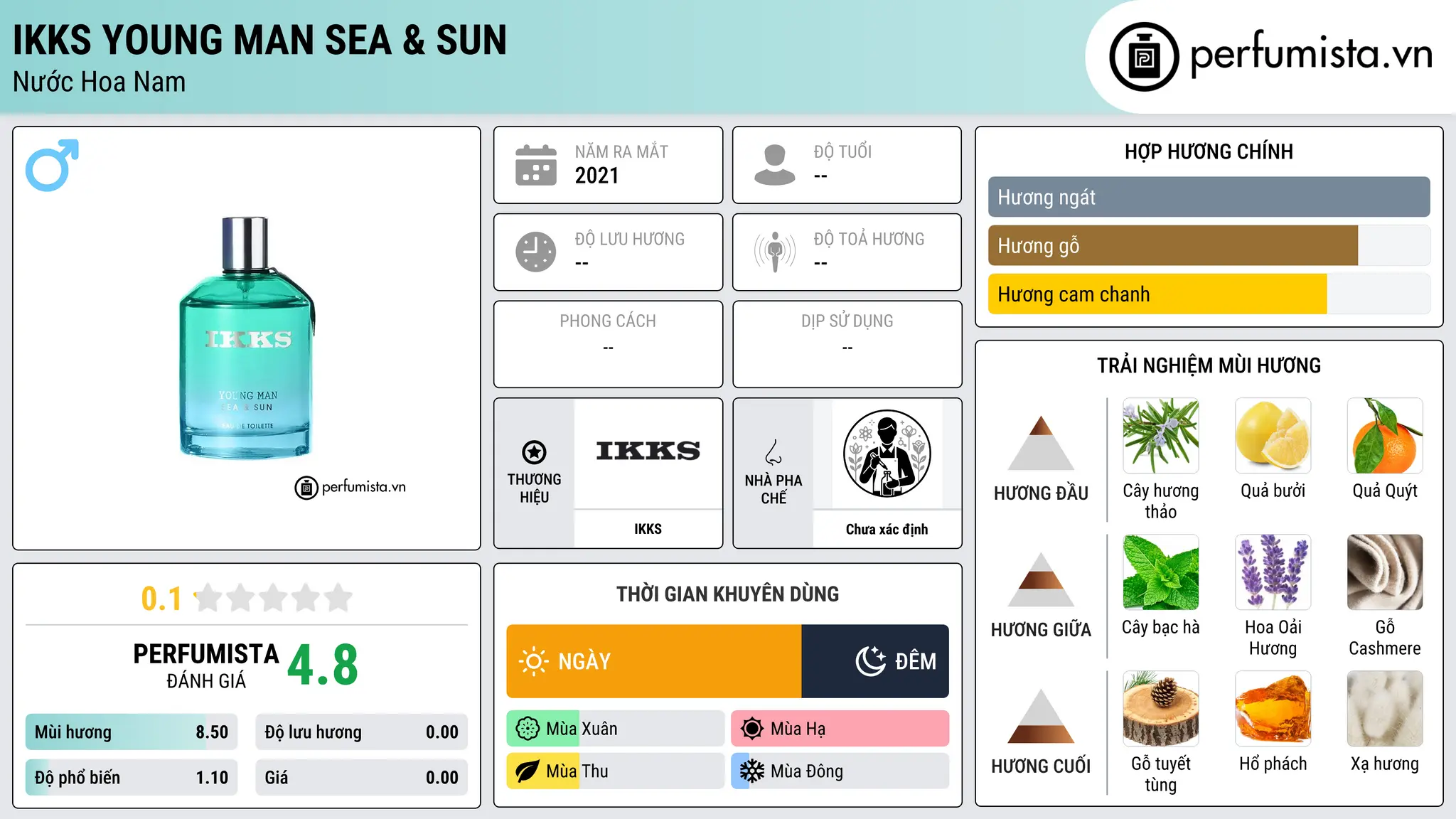
Task: Click the moon icon in the Đêm bar
Action: [x=871, y=661]
